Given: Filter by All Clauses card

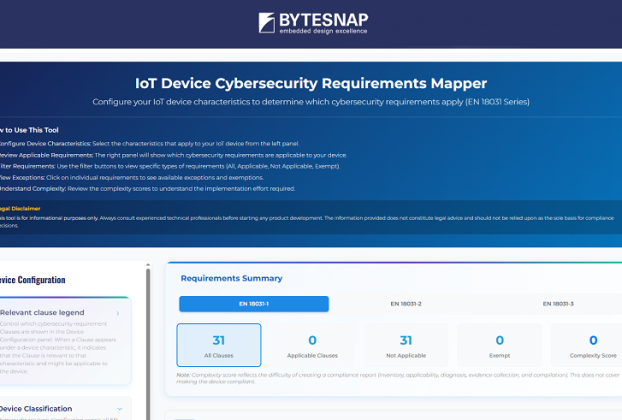Looking at the screenshot, I should click(219, 345).
